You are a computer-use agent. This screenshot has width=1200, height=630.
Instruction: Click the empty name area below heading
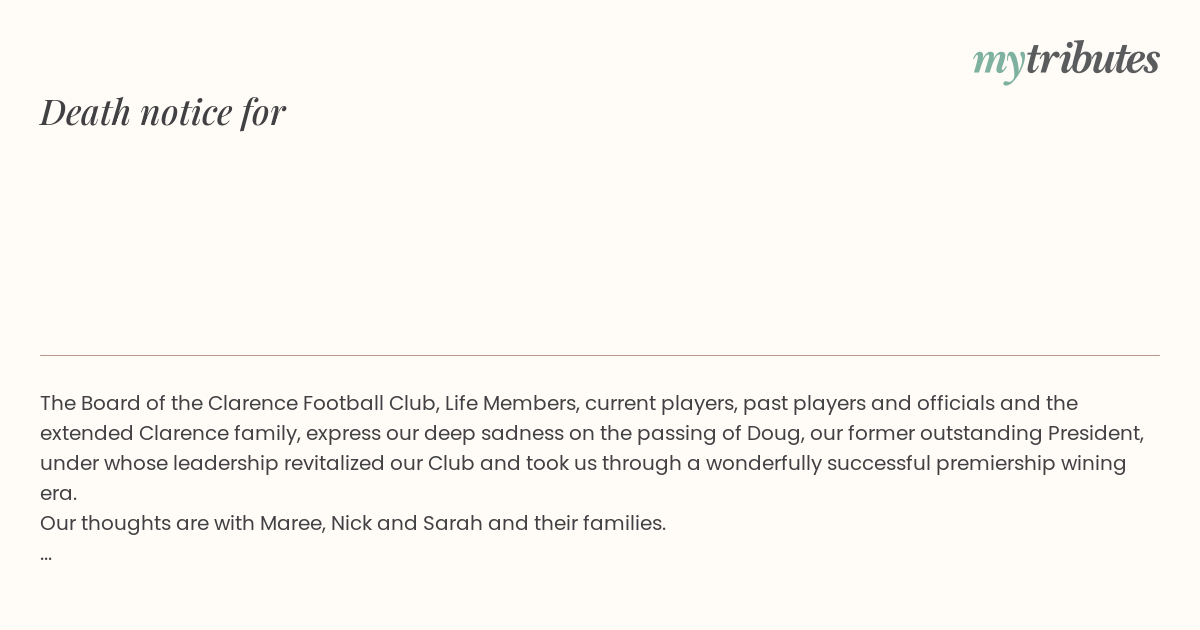(600, 240)
